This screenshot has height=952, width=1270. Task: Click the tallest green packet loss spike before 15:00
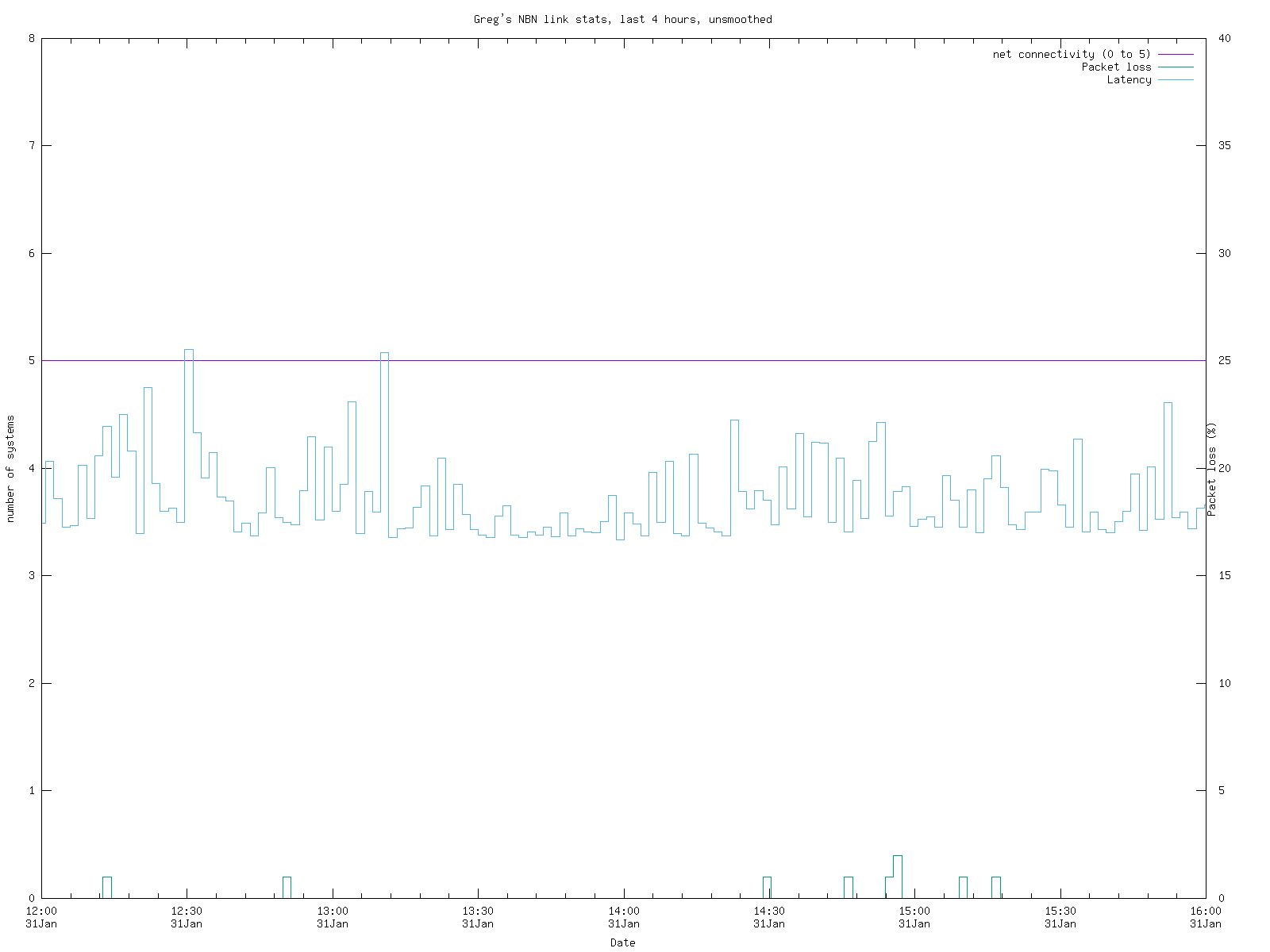(x=898, y=857)
